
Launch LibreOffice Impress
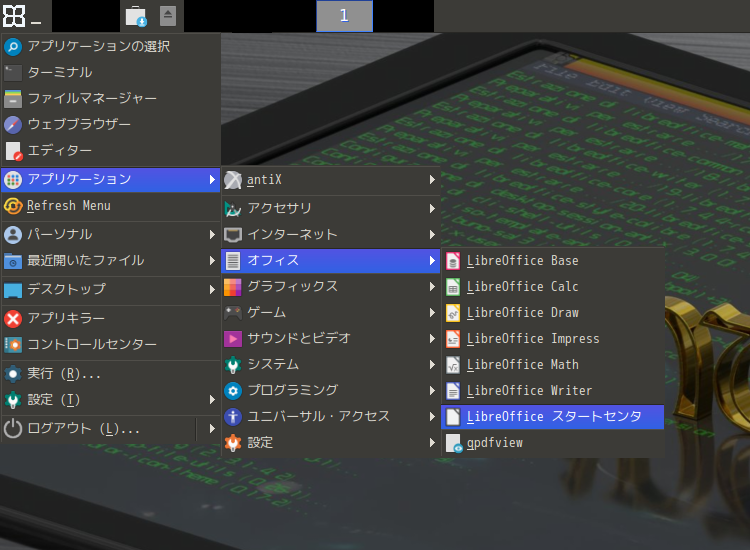(552, 339)
